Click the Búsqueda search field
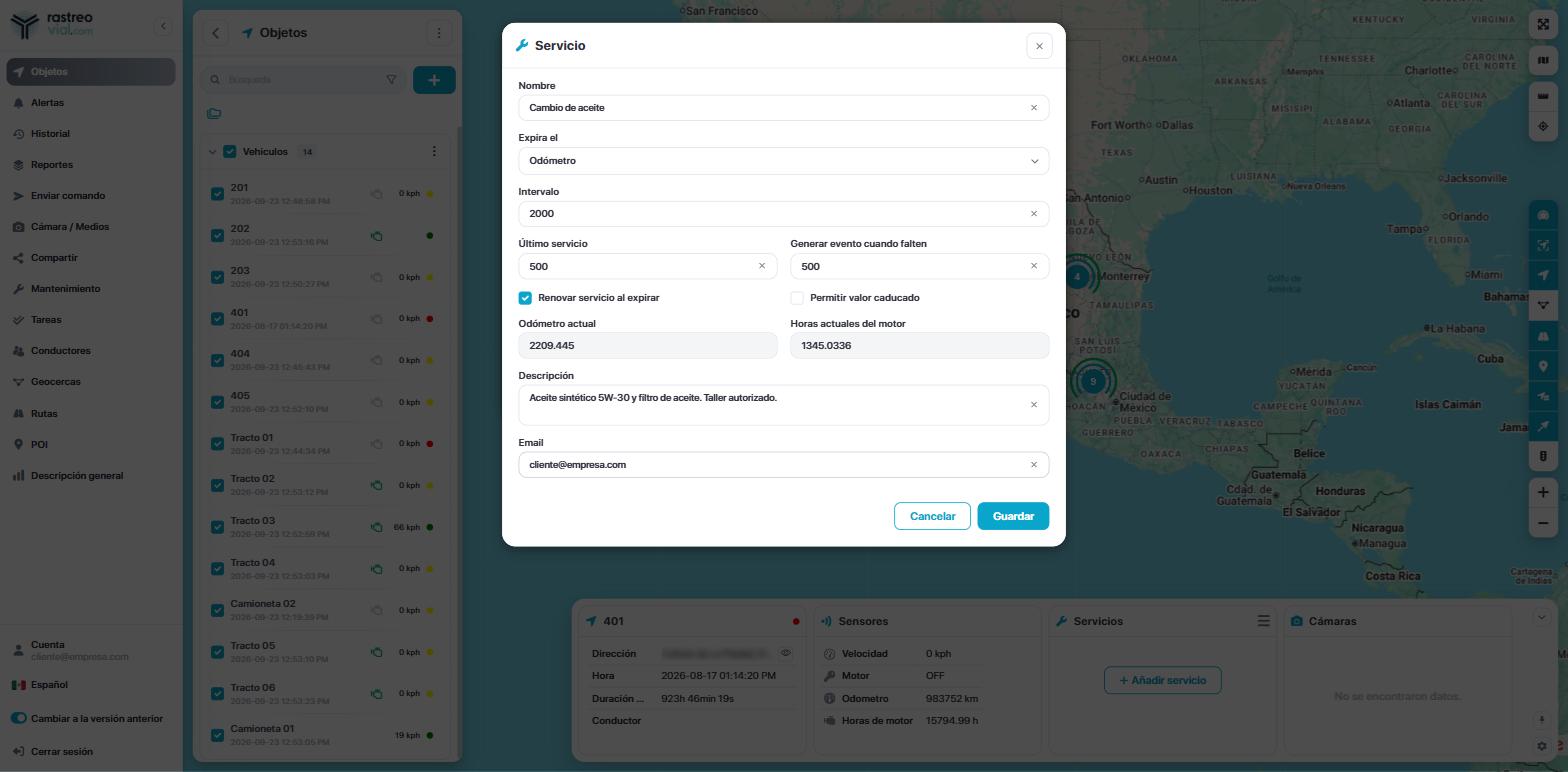This screenshot has height=772, width=1568. (304, 80)
